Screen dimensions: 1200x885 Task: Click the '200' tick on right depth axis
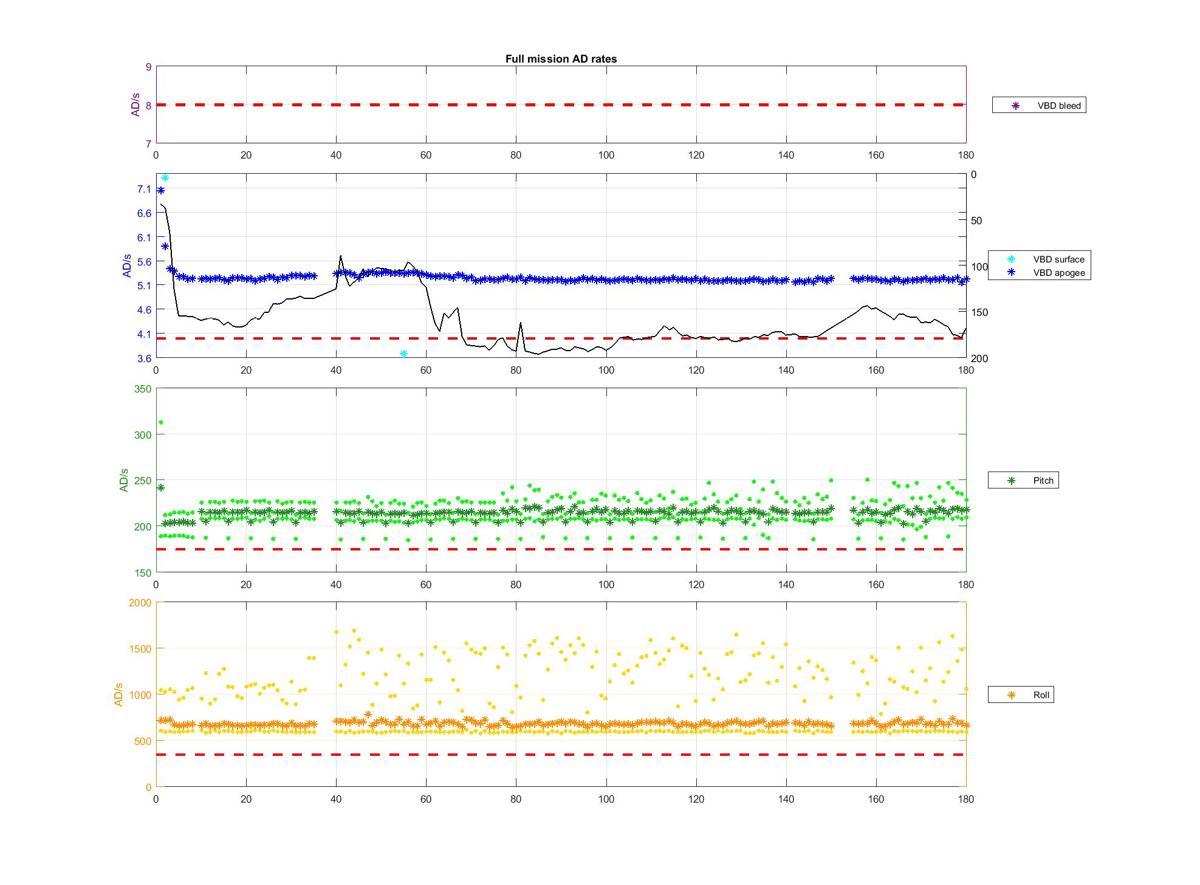(981, 359)
